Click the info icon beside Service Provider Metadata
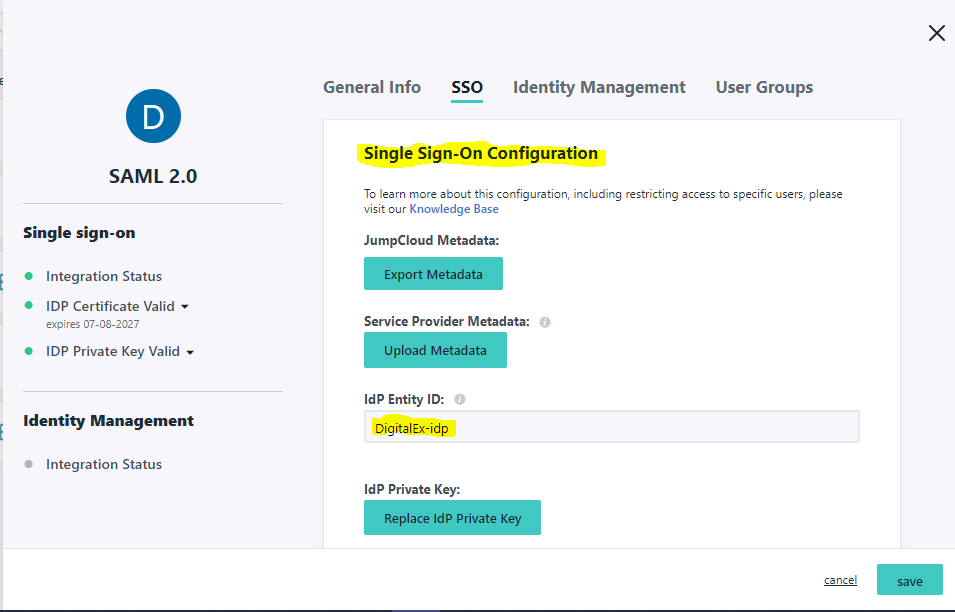Screen dimensions: 955x612 545,322
